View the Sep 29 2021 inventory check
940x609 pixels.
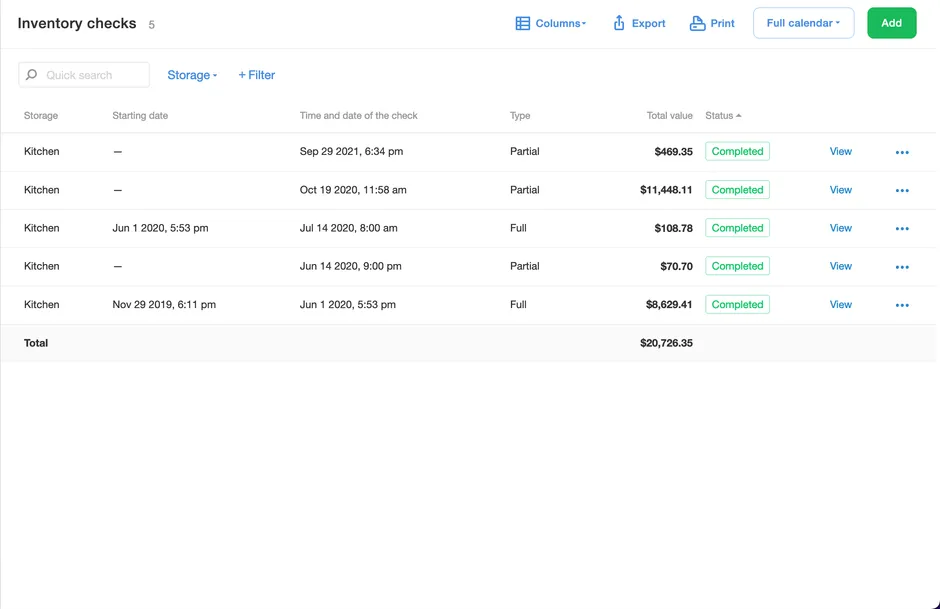(x=840, y=152)
